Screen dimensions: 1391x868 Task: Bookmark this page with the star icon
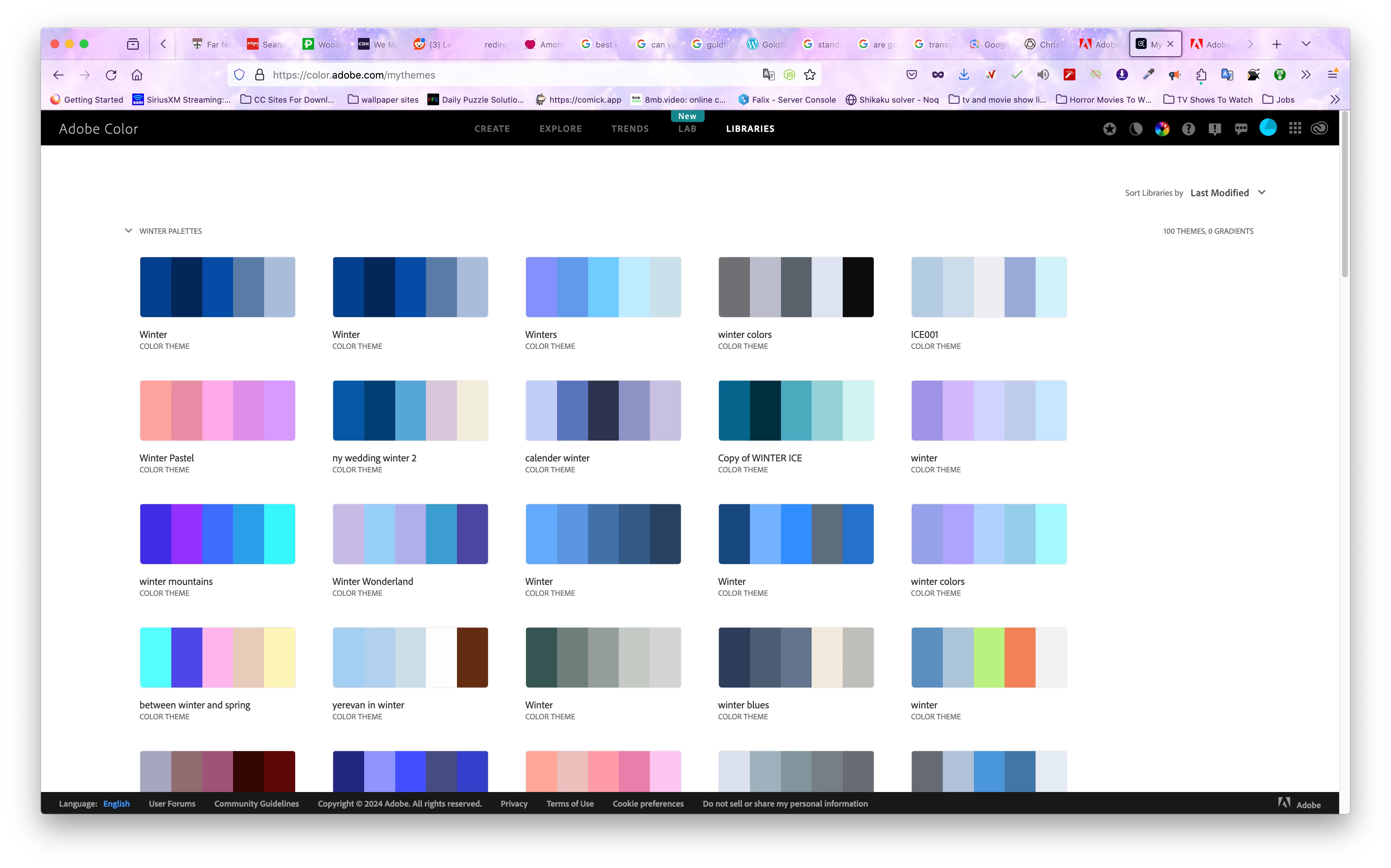(810, 75)
